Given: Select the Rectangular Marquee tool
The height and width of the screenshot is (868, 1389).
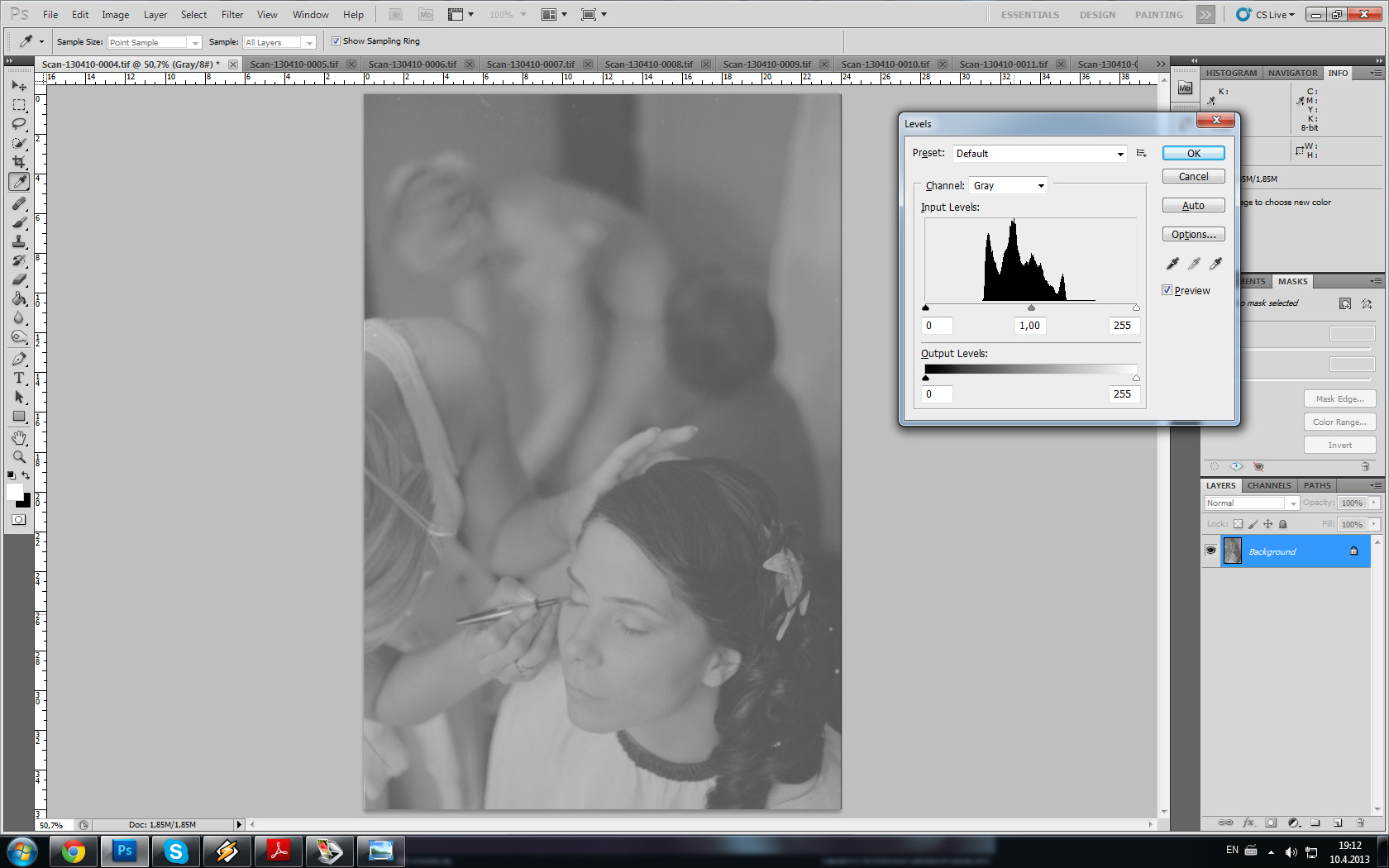Looking at the screenshot, I should coord(19,105).
